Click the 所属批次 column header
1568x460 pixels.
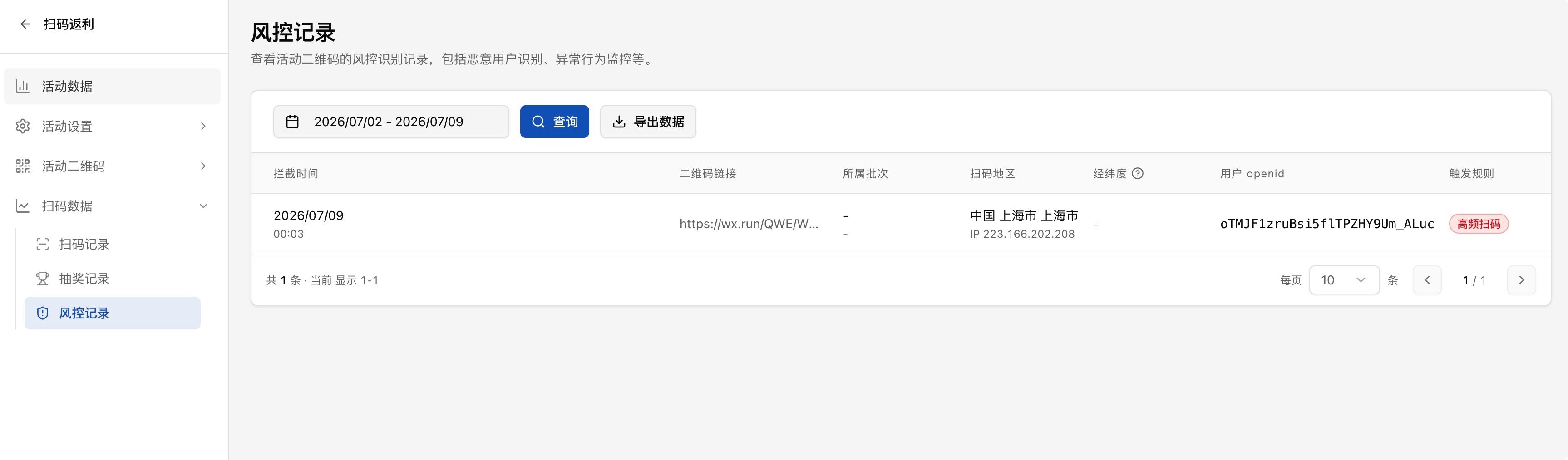866,173
